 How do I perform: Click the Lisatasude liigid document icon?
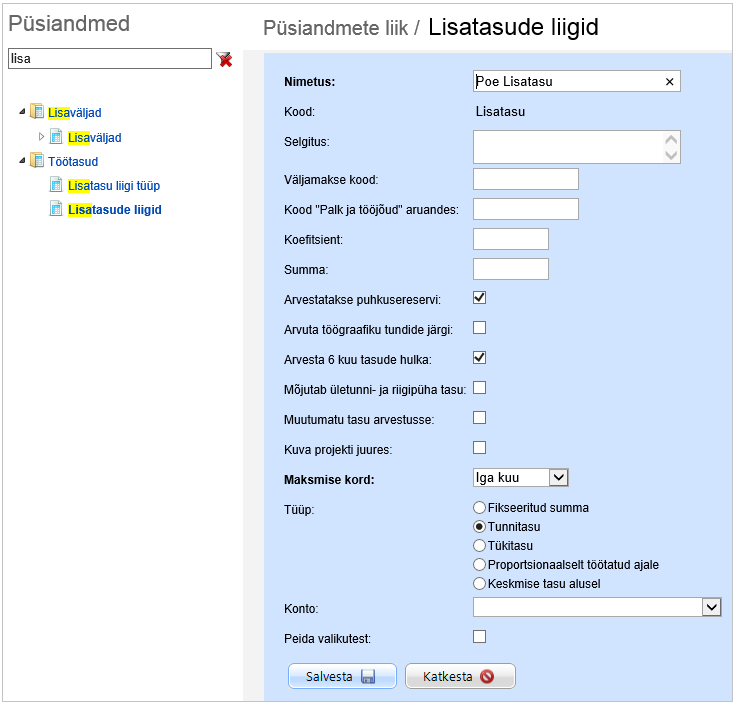tap(57, 209)
